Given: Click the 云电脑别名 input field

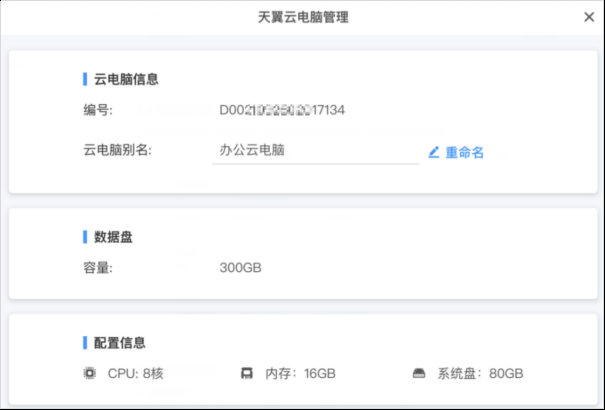Looking at the screenshot, I should tap(316, 150).
